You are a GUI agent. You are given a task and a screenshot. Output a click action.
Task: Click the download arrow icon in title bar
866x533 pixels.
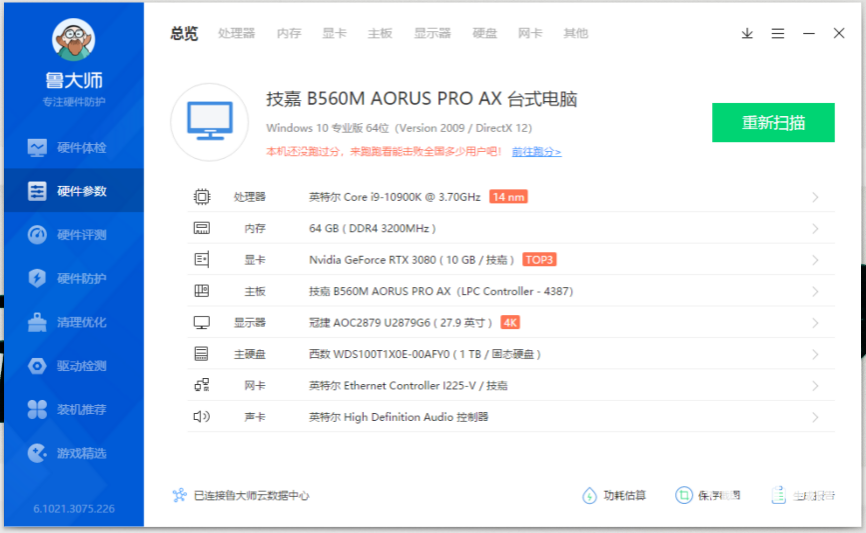(x=747, y=33)
